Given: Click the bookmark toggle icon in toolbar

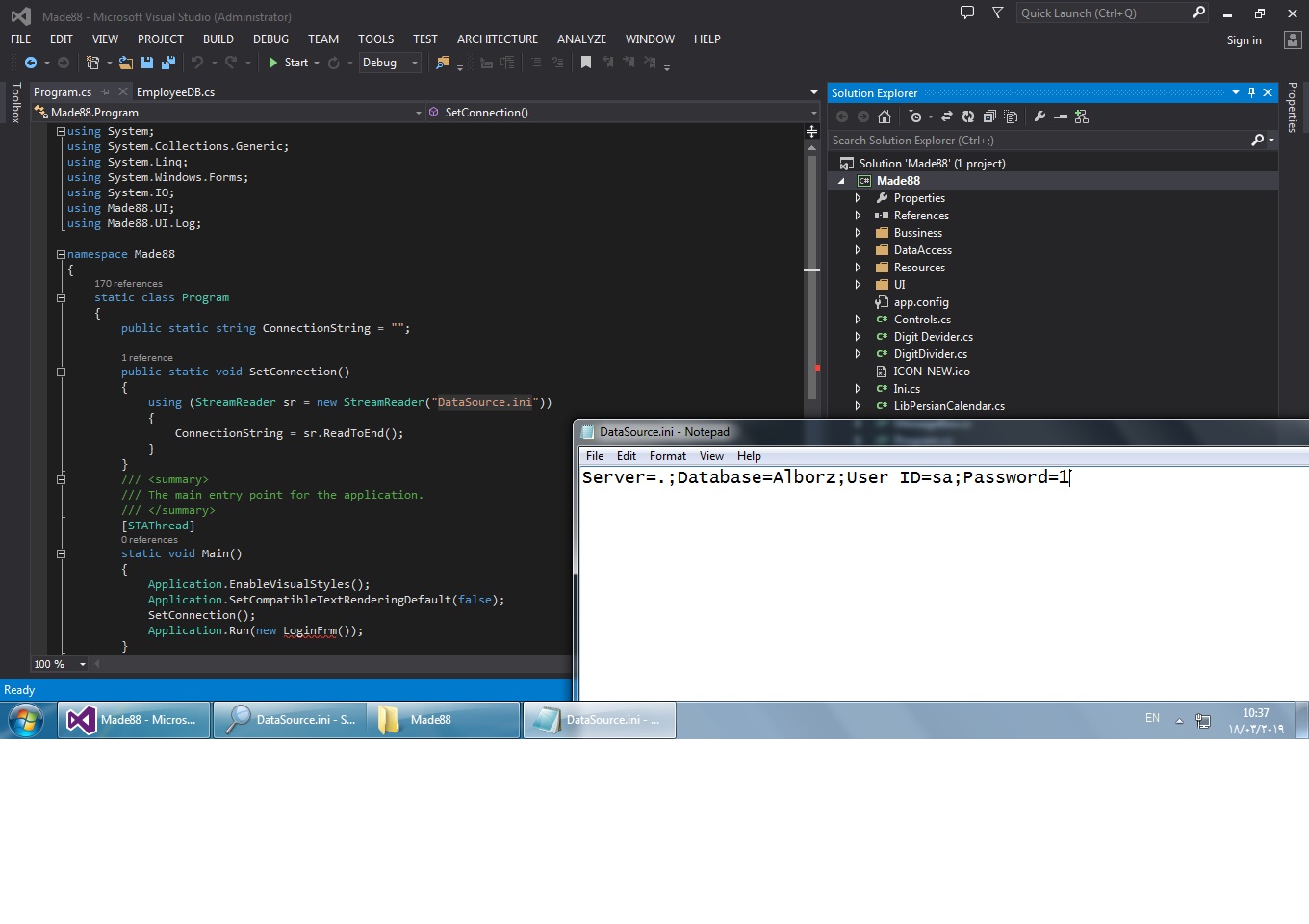Looking at the screenshot, I should pos(585,63).
